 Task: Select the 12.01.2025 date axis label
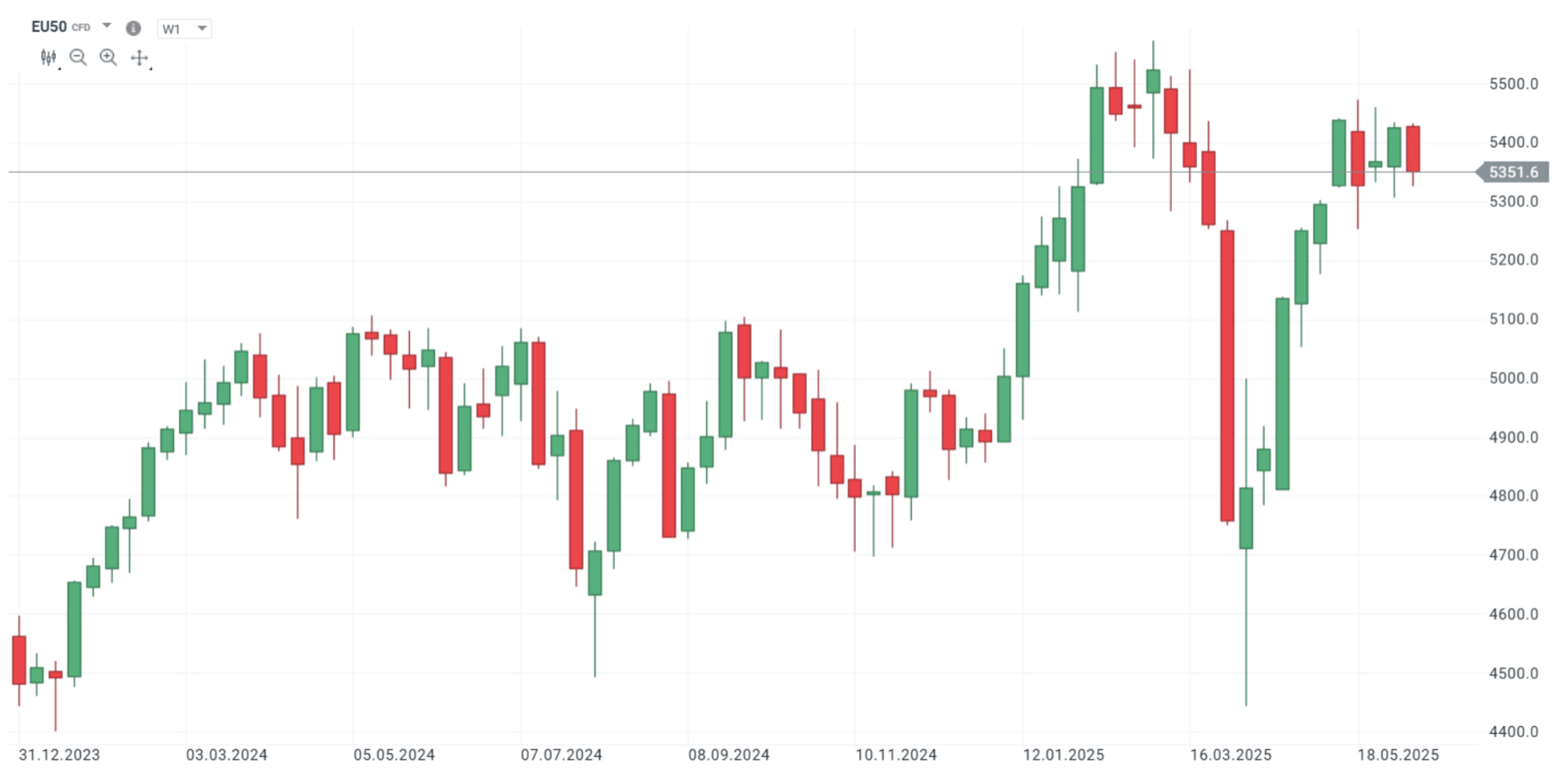pos(1063,755)
